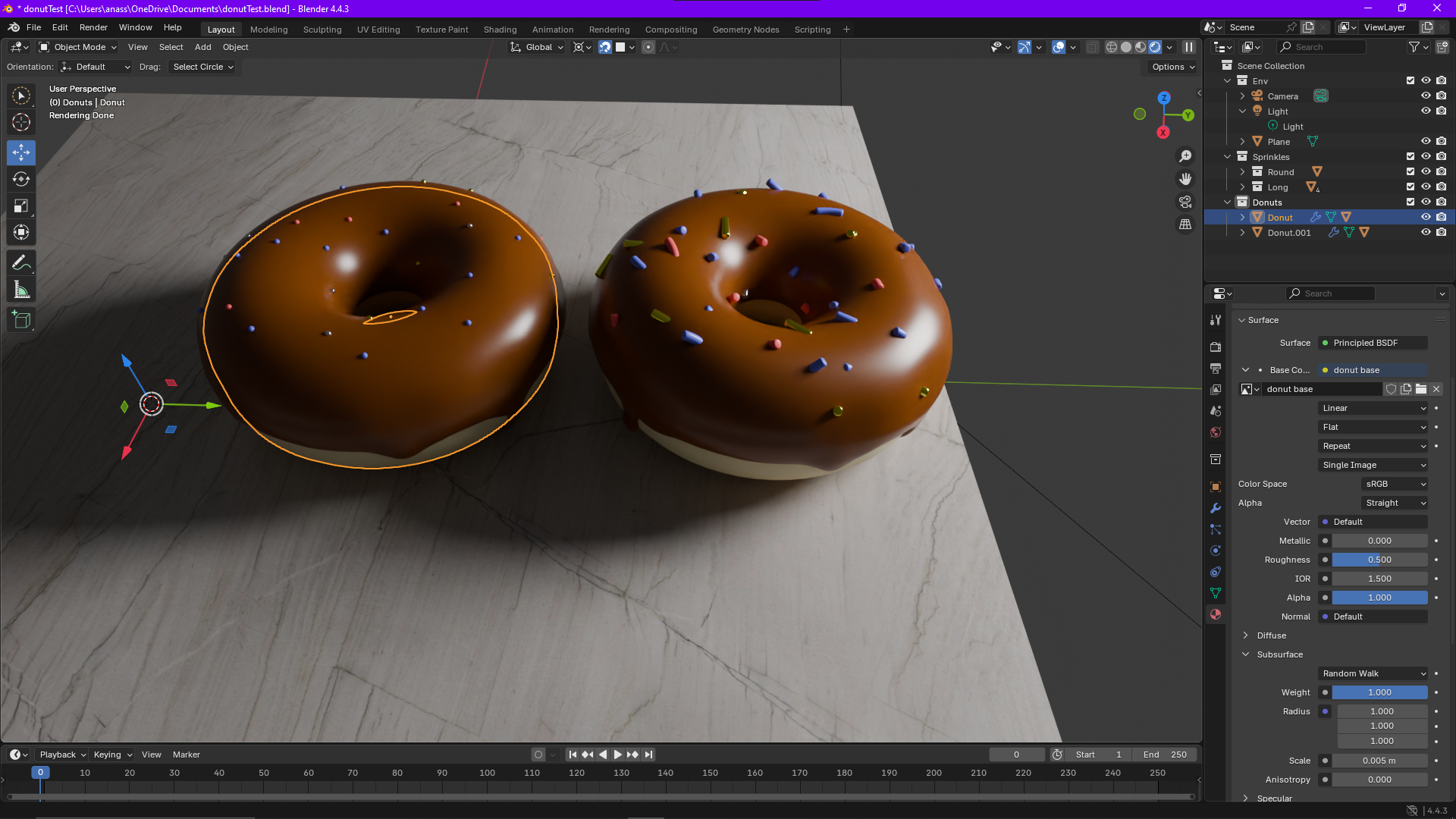Open the Object properties tab

pos(1216,487)
